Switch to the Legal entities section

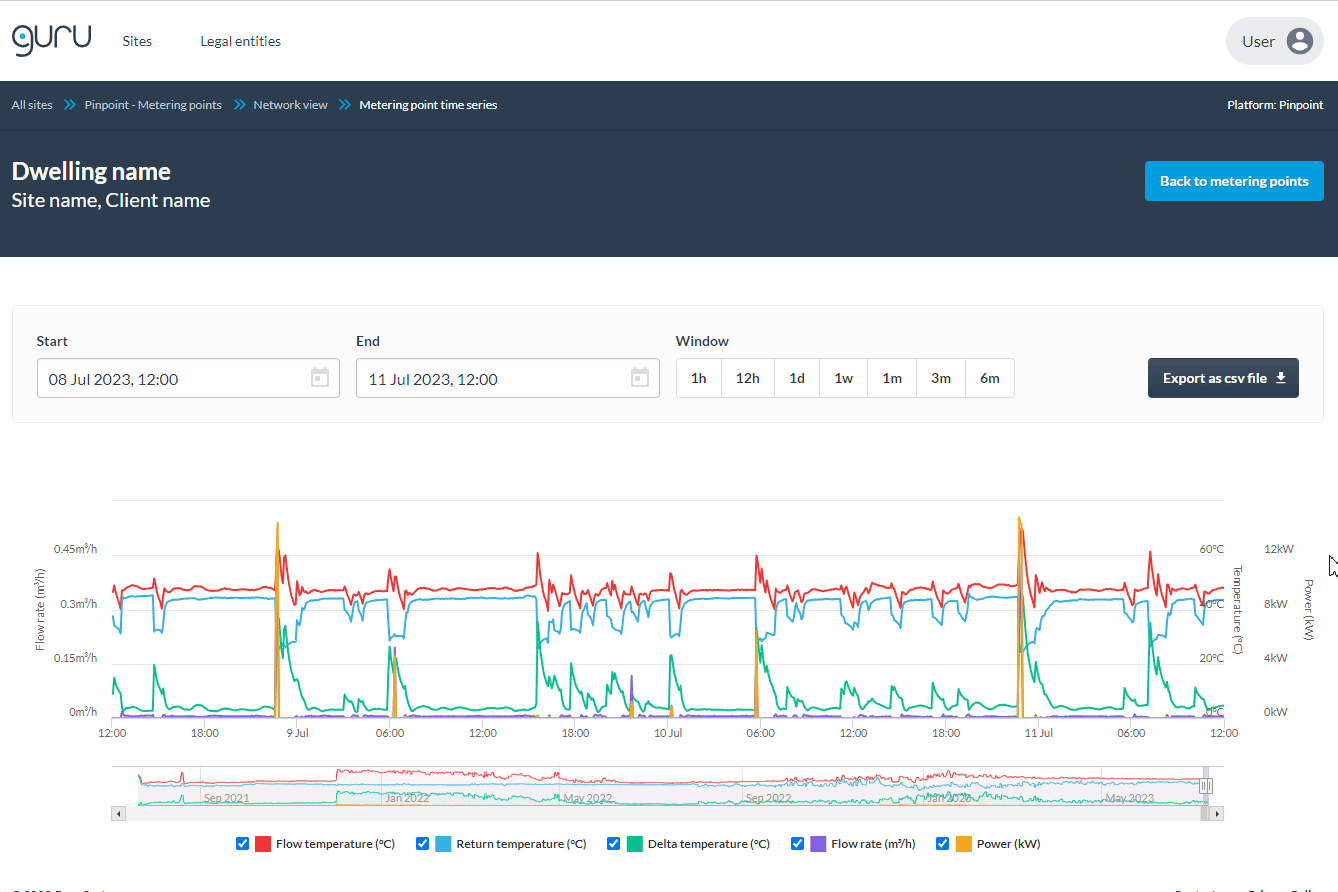pyautogui.click(x=240, y=41)
